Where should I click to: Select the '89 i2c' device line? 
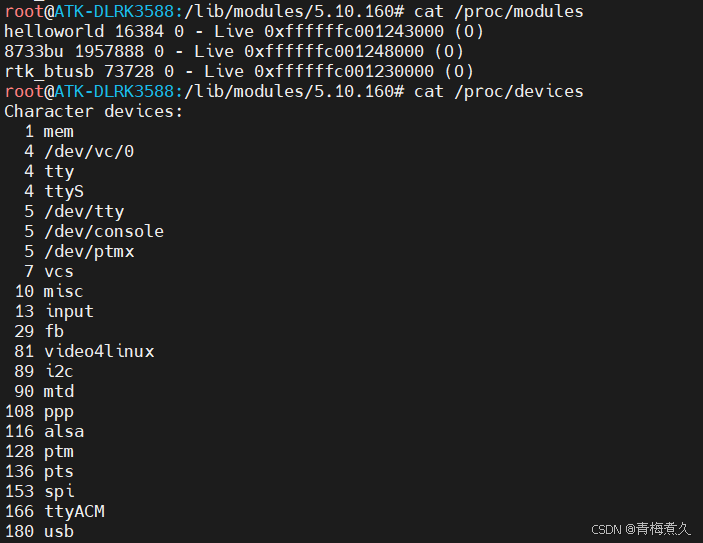coord(43,371)
